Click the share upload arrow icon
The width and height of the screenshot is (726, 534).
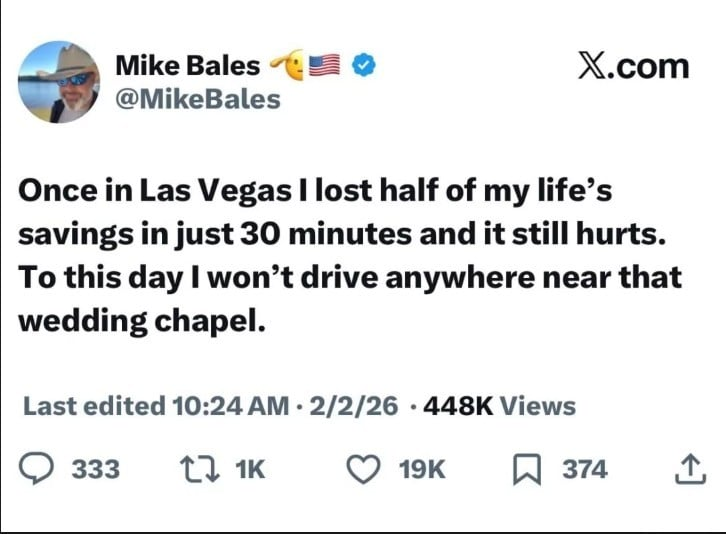coord(687,469)
